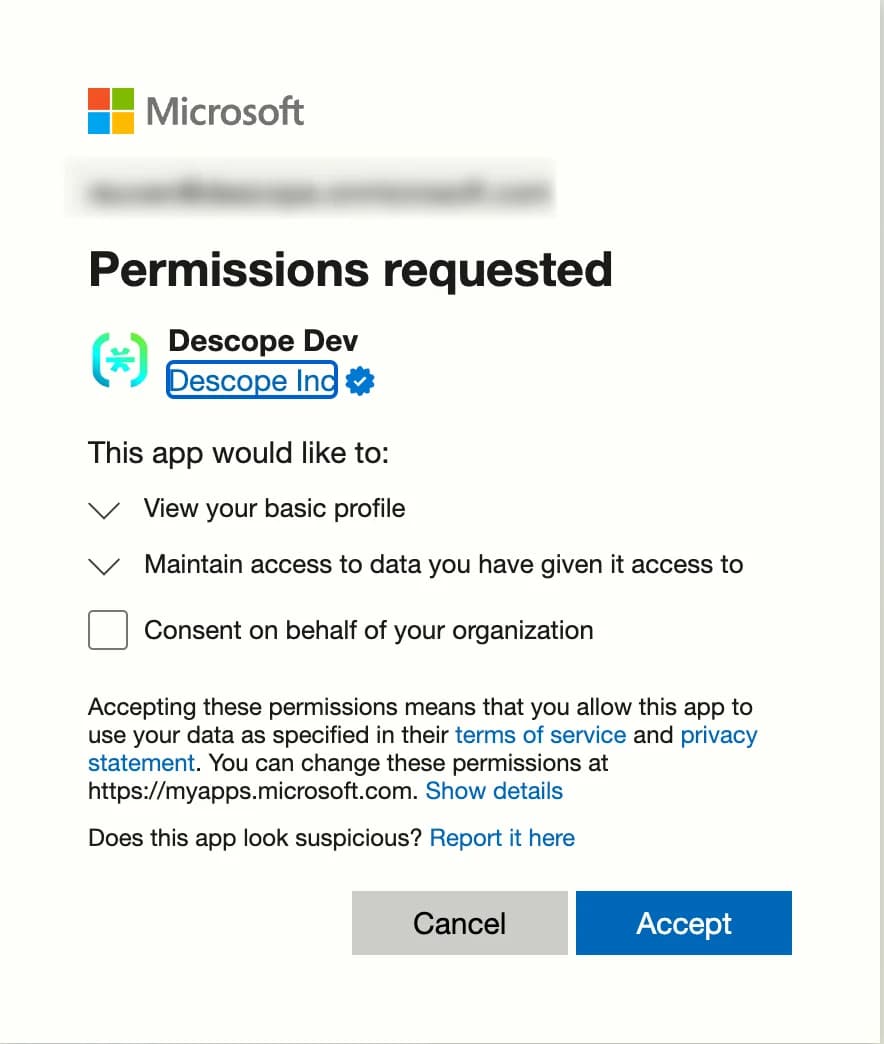The image size is (884, 1044).
Task: Click the blue verified publisher badge
Action: [360, 380]
